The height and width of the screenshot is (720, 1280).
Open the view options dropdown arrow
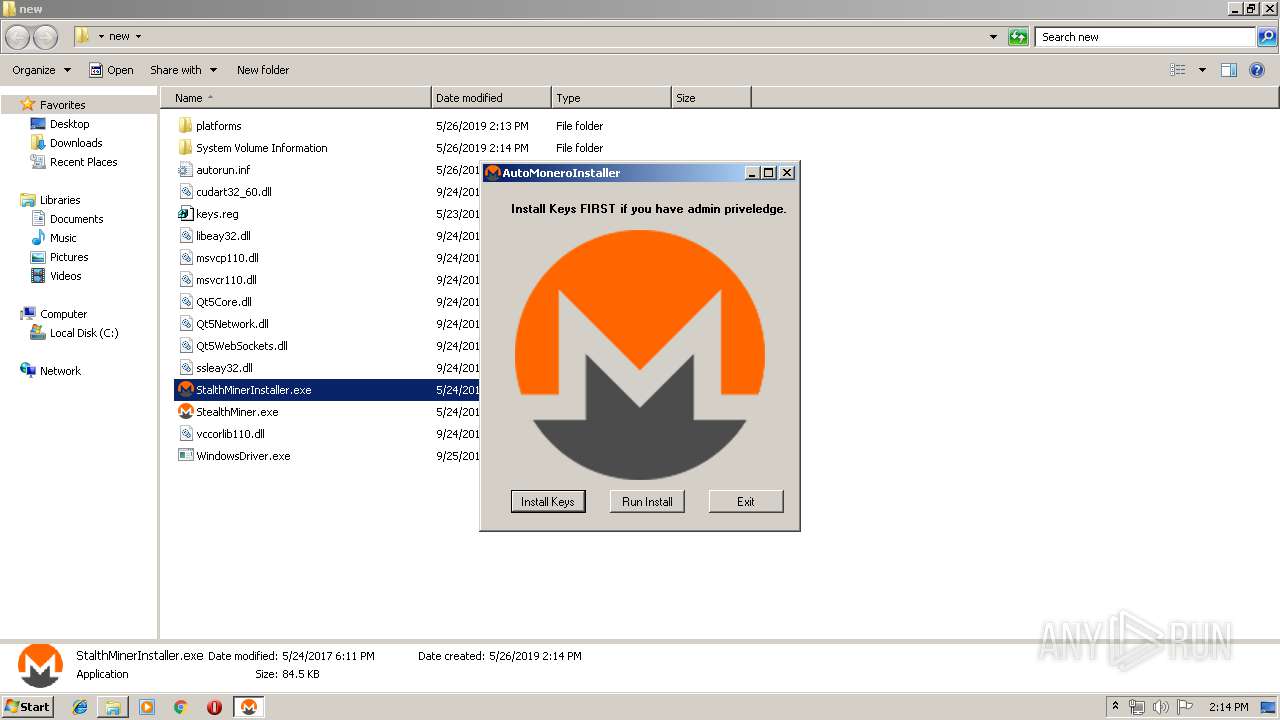point(1202,70)
